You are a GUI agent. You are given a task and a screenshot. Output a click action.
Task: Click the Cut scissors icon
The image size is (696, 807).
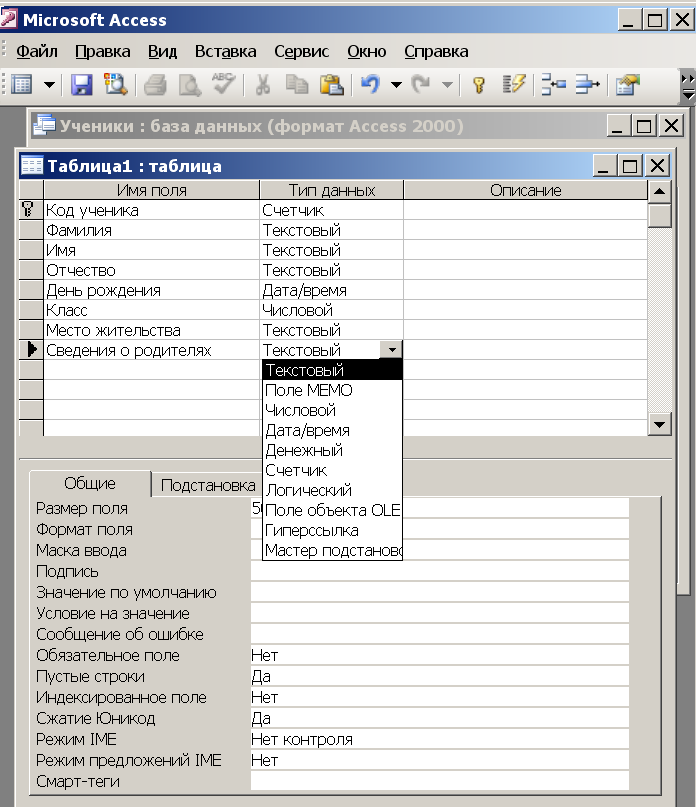(x=263, y=84)
